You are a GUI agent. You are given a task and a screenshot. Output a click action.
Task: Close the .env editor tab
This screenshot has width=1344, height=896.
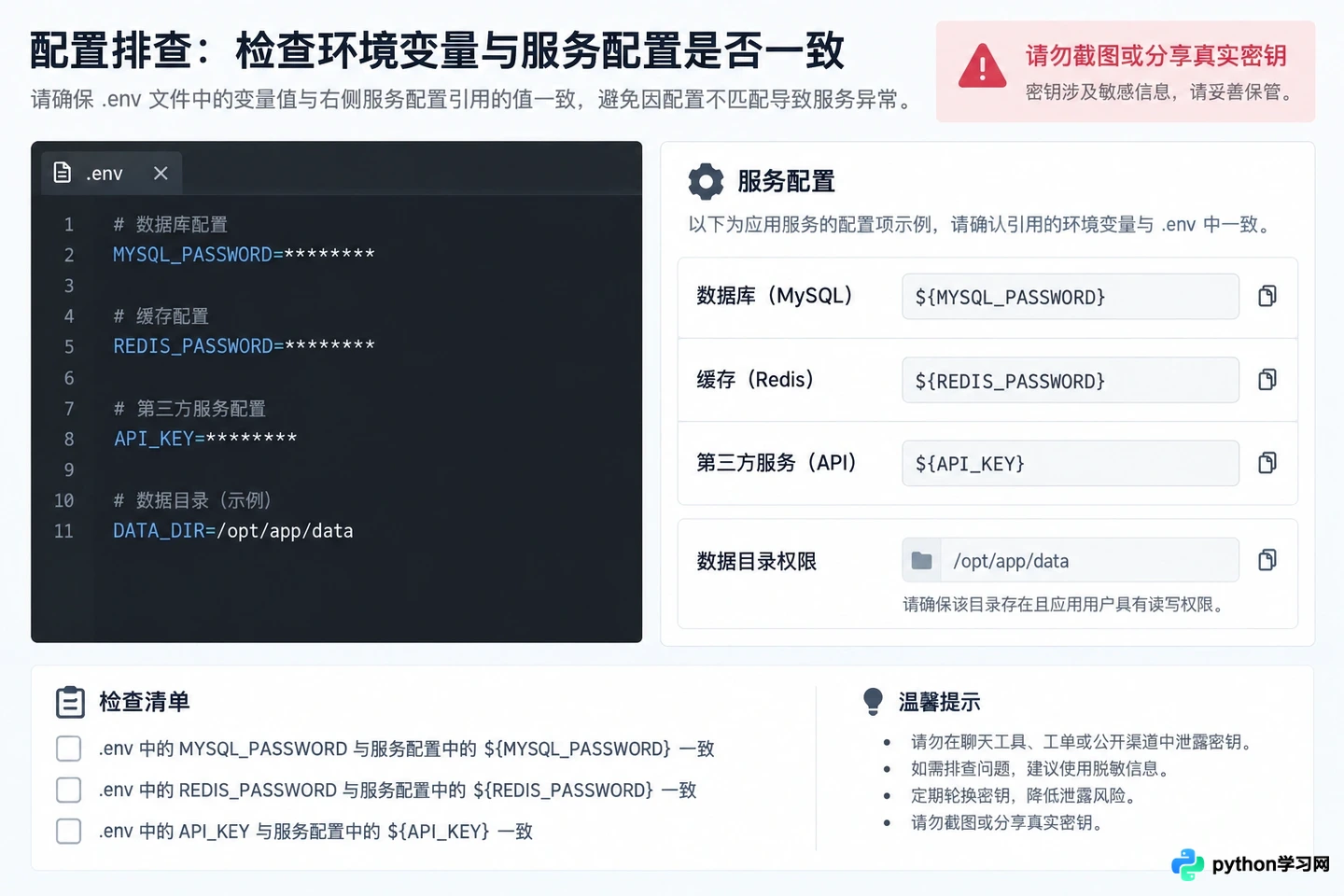(161, 173)
